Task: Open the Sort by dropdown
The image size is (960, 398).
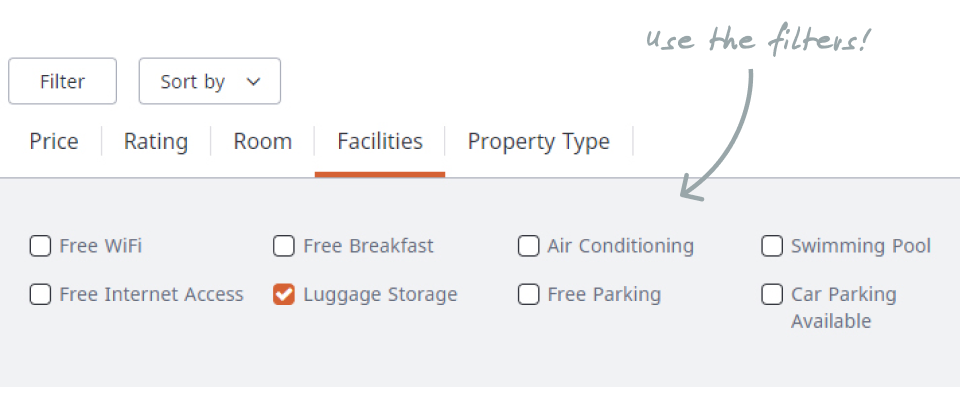Action: coord(210,81)
